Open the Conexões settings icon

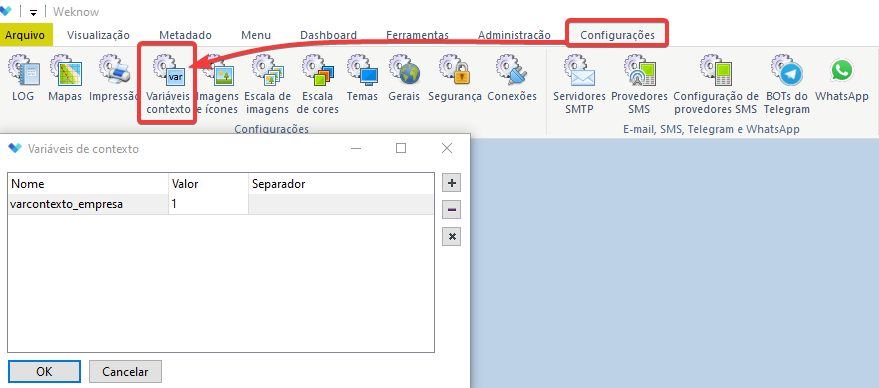[x=512, y=78]
